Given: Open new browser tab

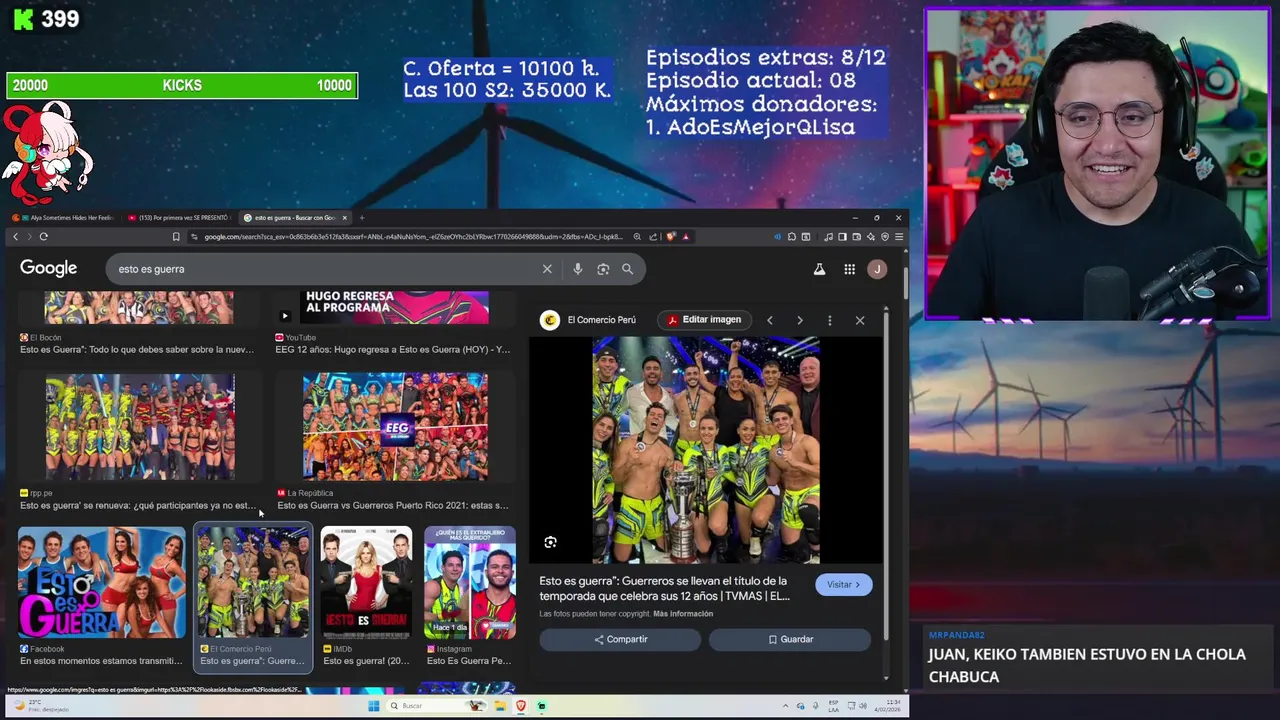Looking at the screenshot, I should [x=362, y=218].
